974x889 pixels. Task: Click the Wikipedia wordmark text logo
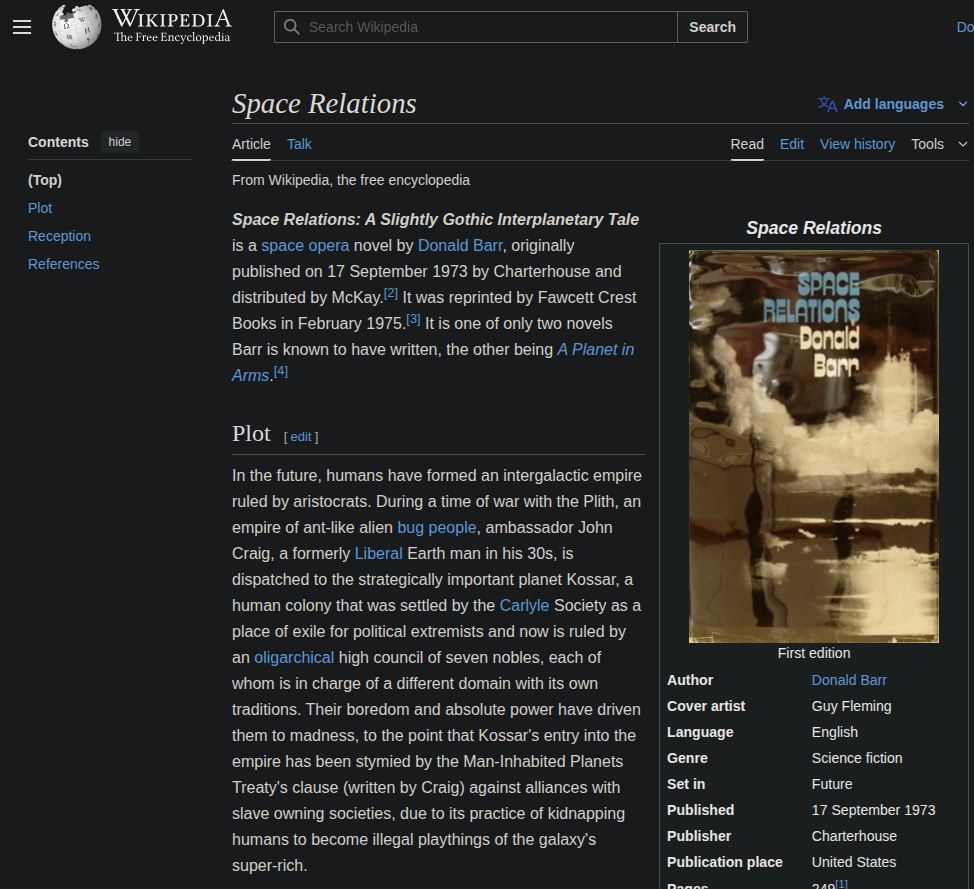(x=172, y=26)
